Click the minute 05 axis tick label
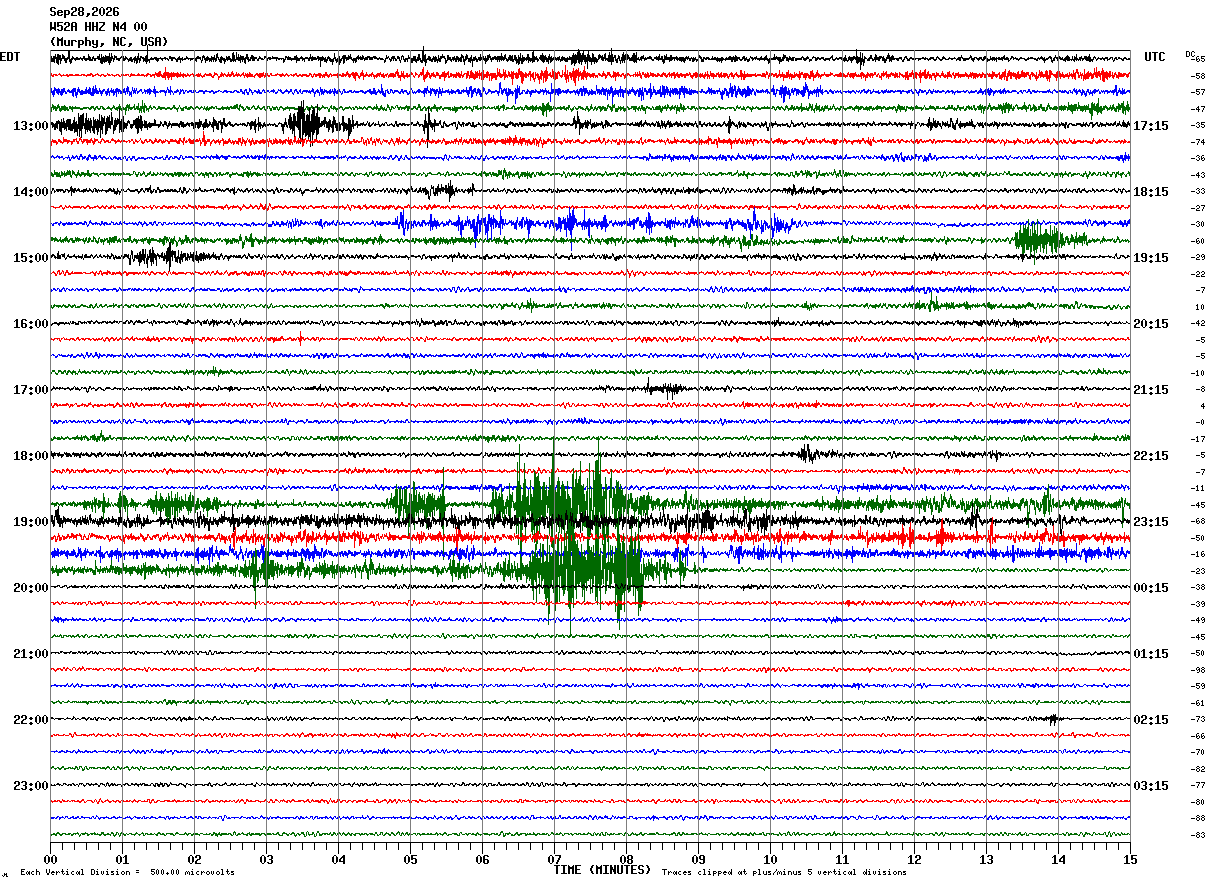 (x=410, y=859)
